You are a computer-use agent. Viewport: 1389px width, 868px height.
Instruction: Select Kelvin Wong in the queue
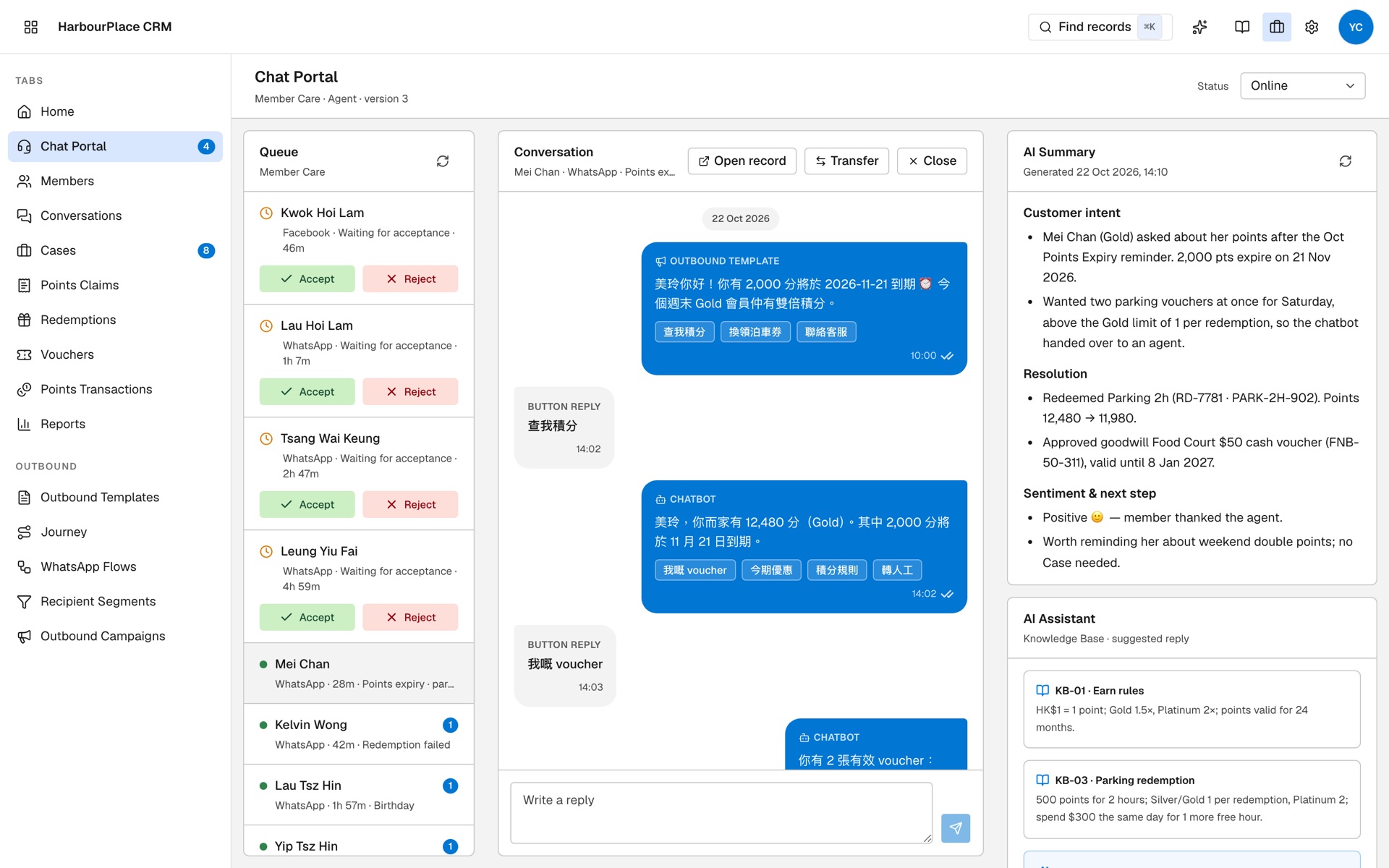pos(359,733)
